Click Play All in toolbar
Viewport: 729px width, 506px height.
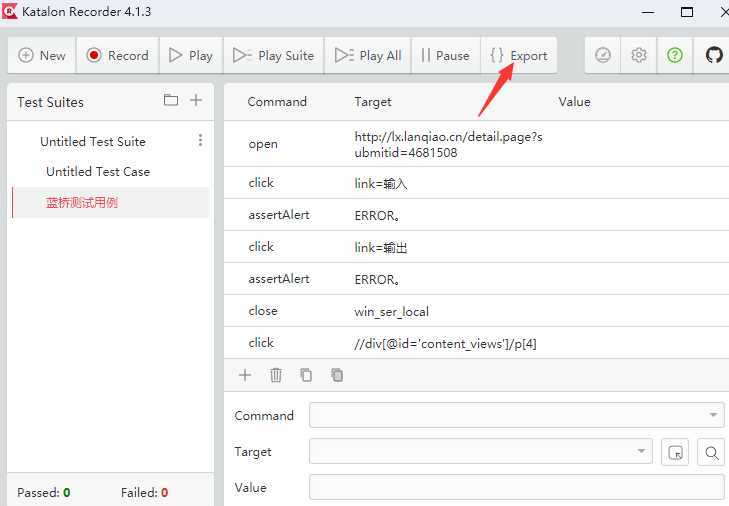pos(368,55)
